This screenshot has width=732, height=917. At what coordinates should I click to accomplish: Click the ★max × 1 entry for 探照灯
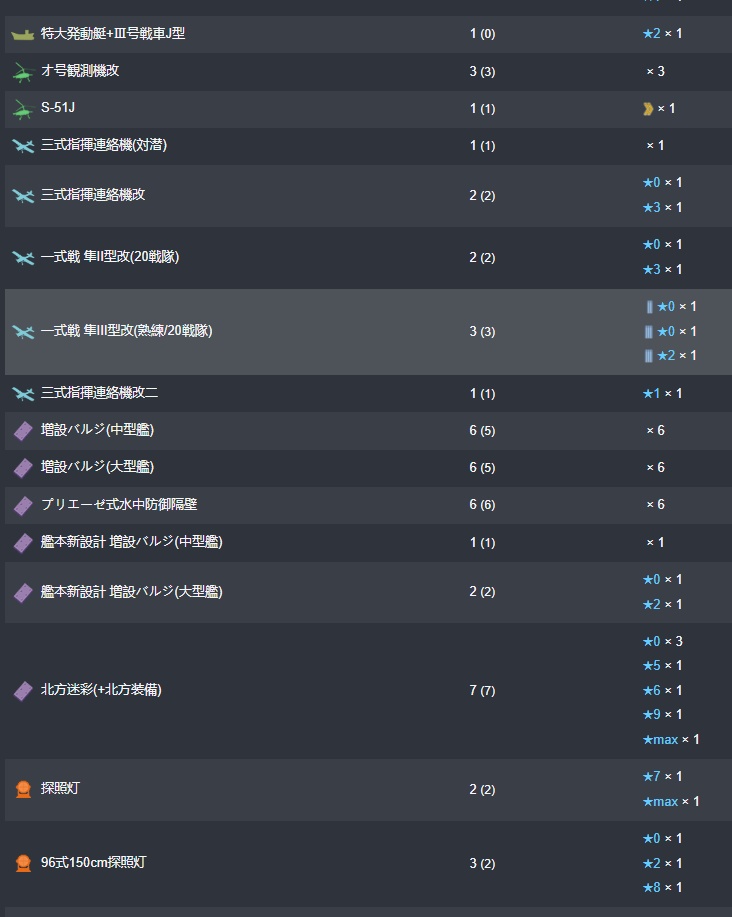pyautogui.click(x=670, y=801)
